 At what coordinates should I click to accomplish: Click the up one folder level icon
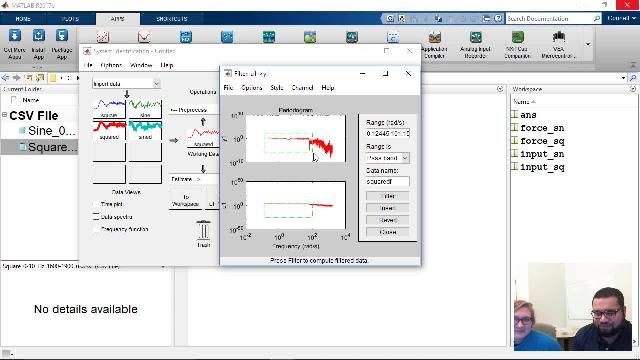pyautogui.click(x=28, y=78)
